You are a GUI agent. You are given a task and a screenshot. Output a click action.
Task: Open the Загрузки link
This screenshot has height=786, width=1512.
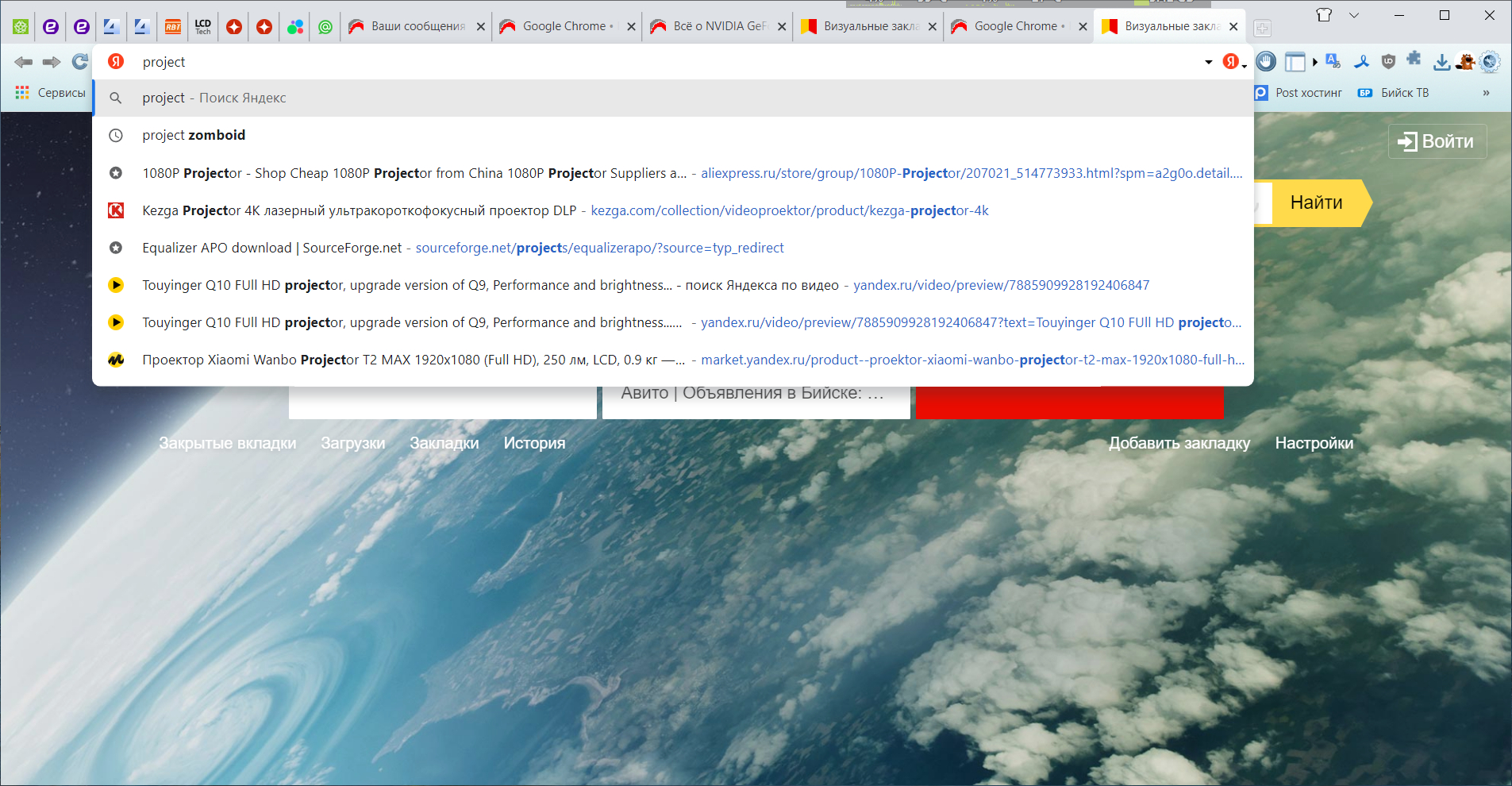[353, 443]
